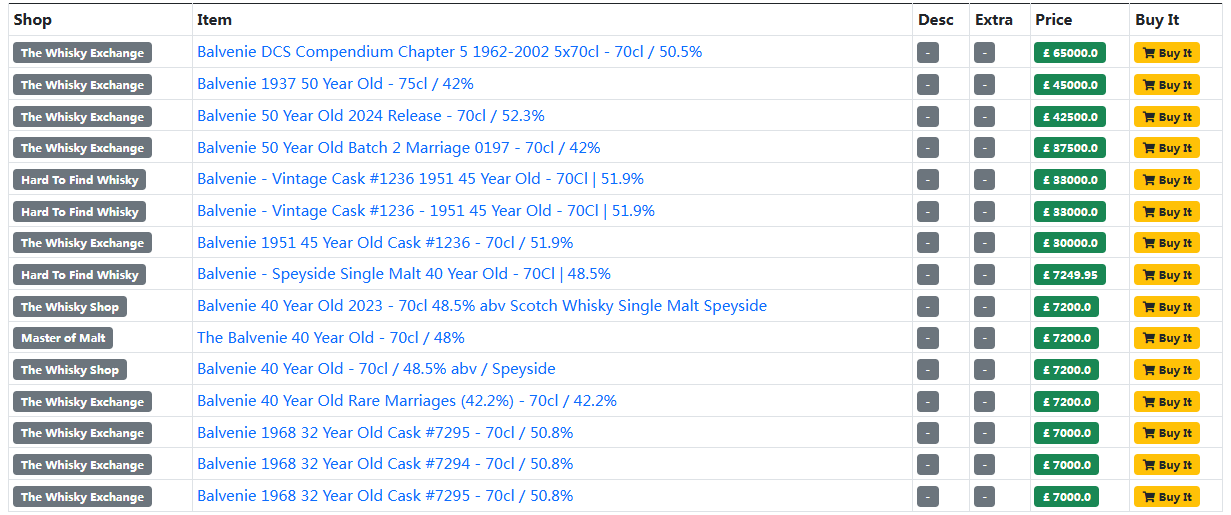Click Desc button for Balvenie DCS Compendium row
Image resolution: width=1231 pixels, height=515 pixels.
927,53
